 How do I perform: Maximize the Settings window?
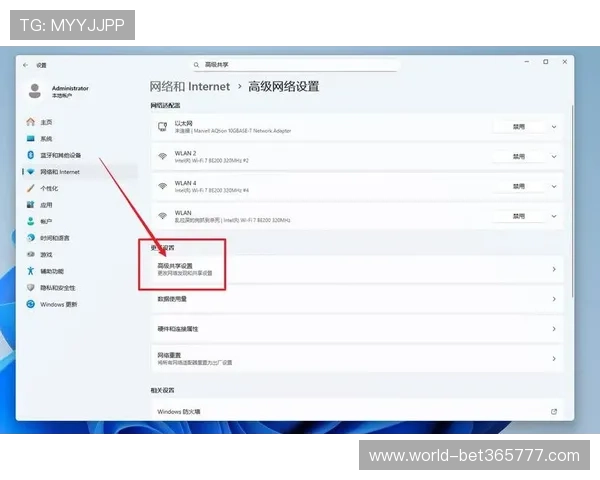546,62
